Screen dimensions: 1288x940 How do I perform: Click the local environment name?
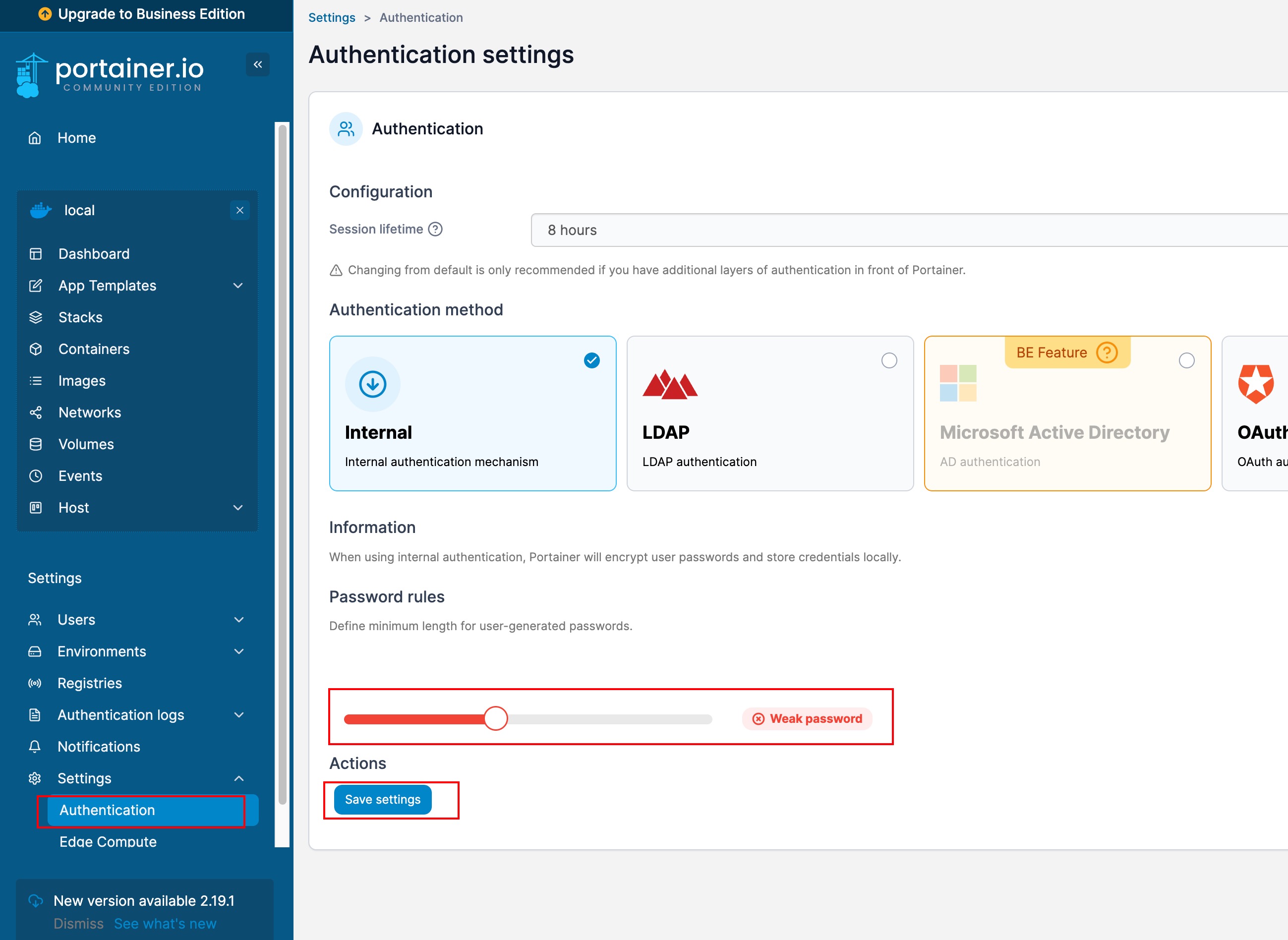[x=80, y=211]
